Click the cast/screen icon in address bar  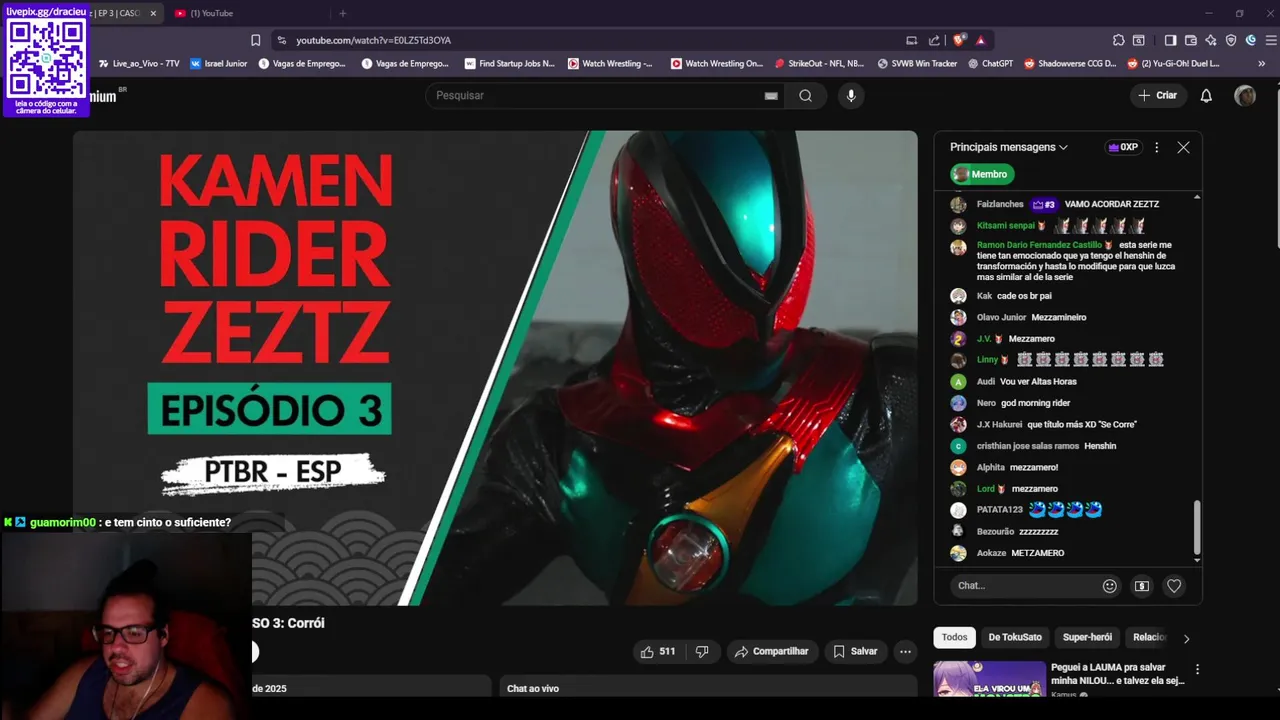point(911,40)
